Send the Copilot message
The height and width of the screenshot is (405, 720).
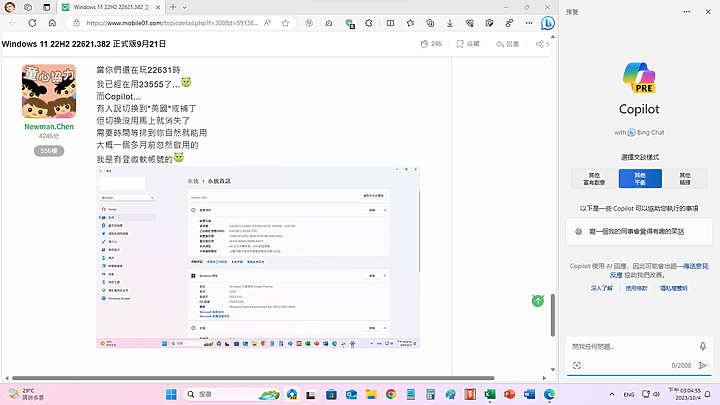(703, 366)
